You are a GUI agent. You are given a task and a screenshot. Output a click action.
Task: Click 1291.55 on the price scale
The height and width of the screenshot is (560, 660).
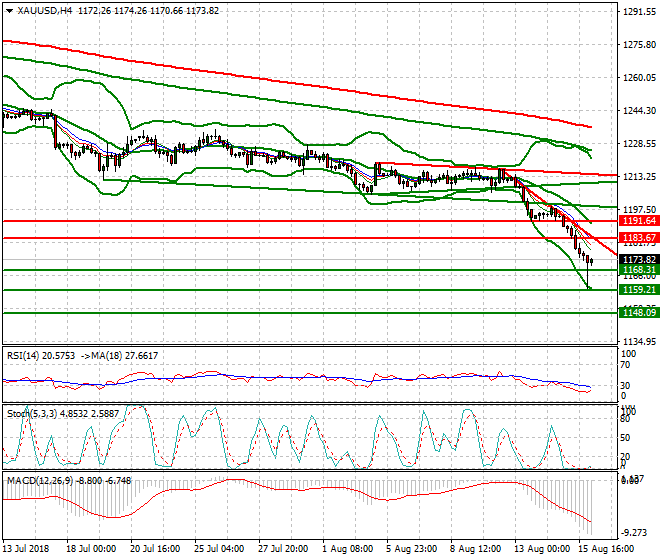(x=638, y=12)
